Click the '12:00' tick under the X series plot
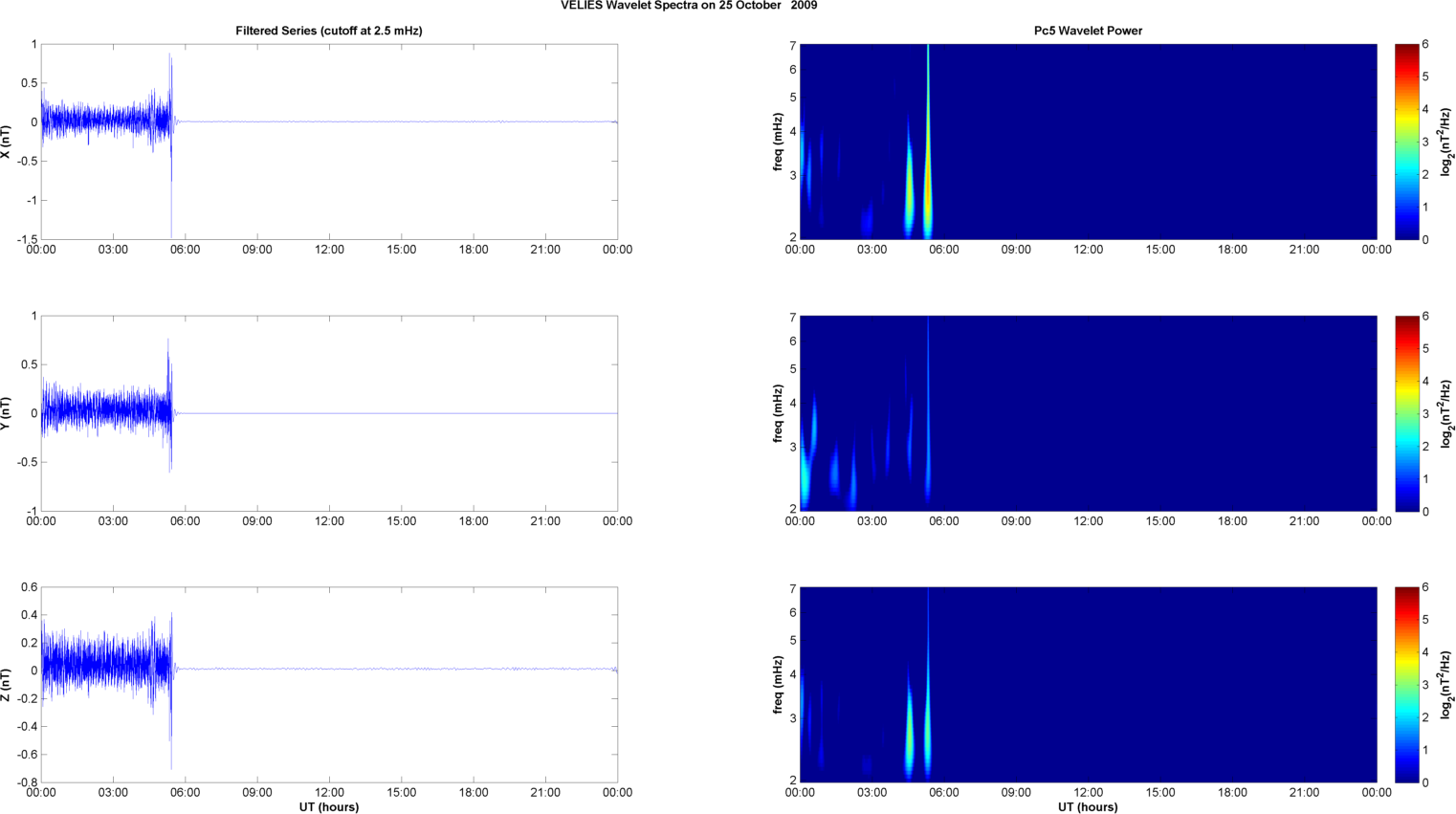 329,250
